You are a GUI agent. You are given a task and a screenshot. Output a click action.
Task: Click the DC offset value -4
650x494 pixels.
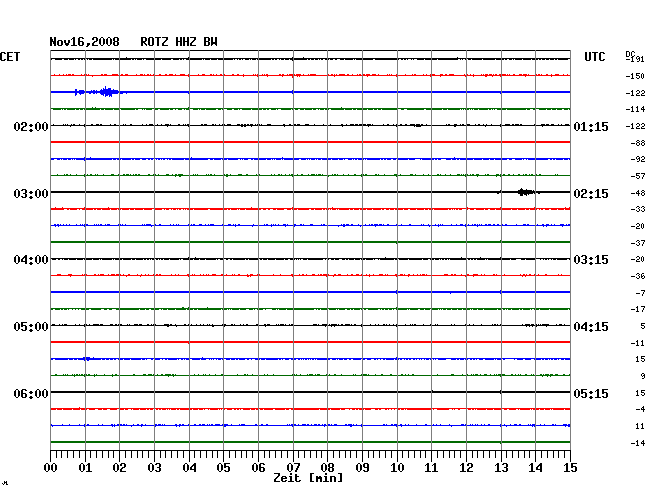click(x=640, y=409)
